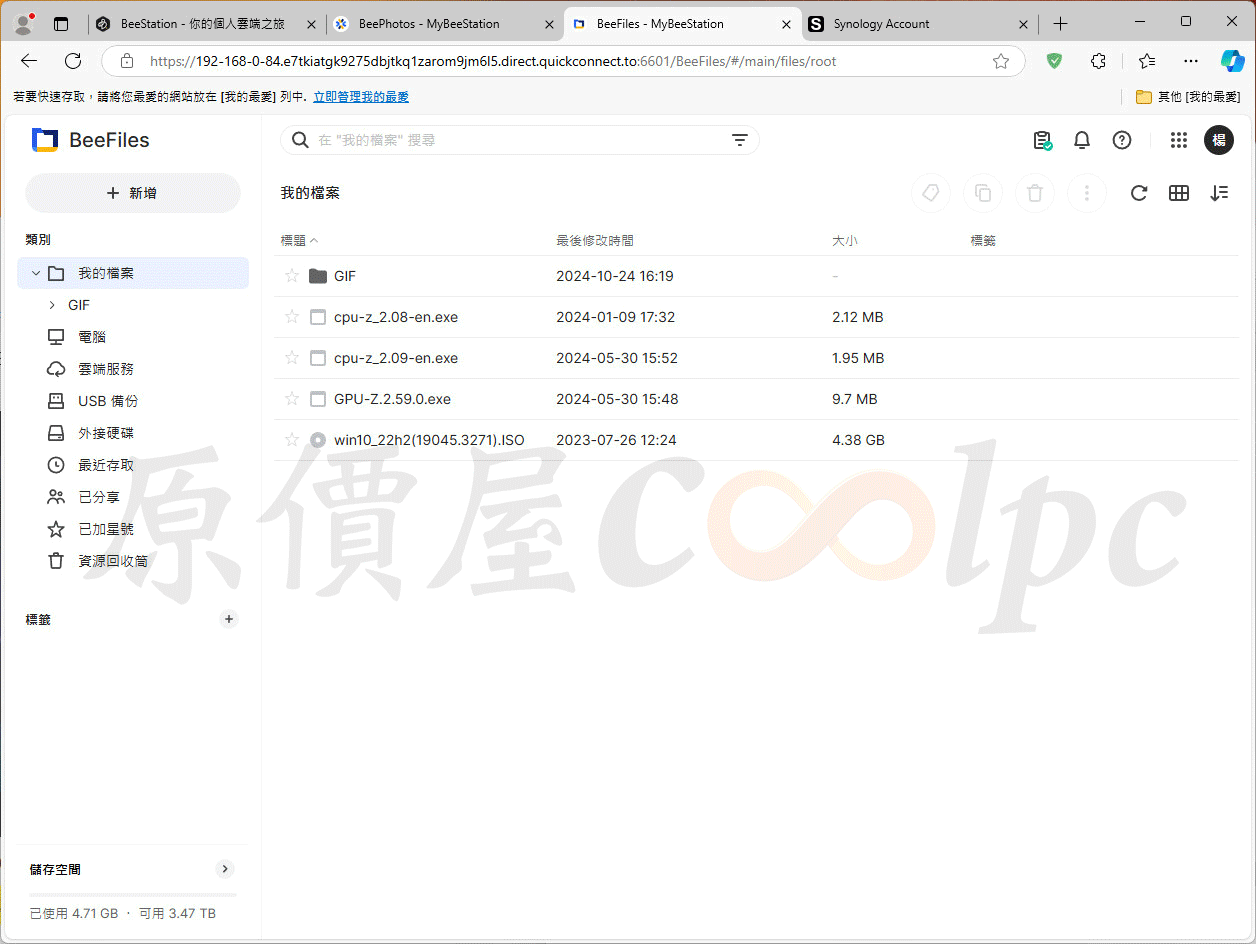Click the storage usage progress bar
This screenshot has height=944, width=1256.
[x=133, y=894]
